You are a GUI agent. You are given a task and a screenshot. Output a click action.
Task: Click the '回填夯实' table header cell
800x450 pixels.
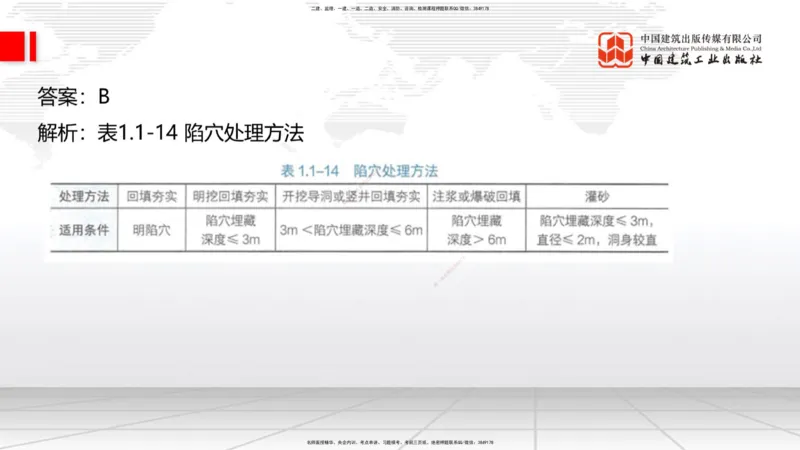coord(152,196)
